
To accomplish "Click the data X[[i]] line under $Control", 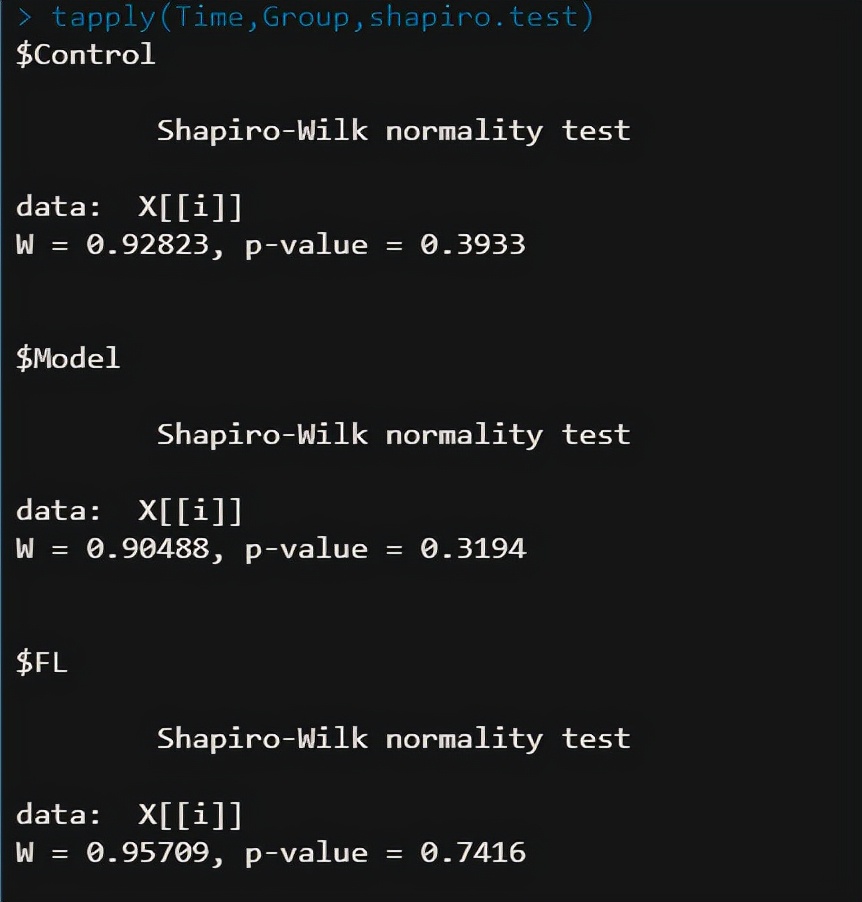I will point(129,207).
